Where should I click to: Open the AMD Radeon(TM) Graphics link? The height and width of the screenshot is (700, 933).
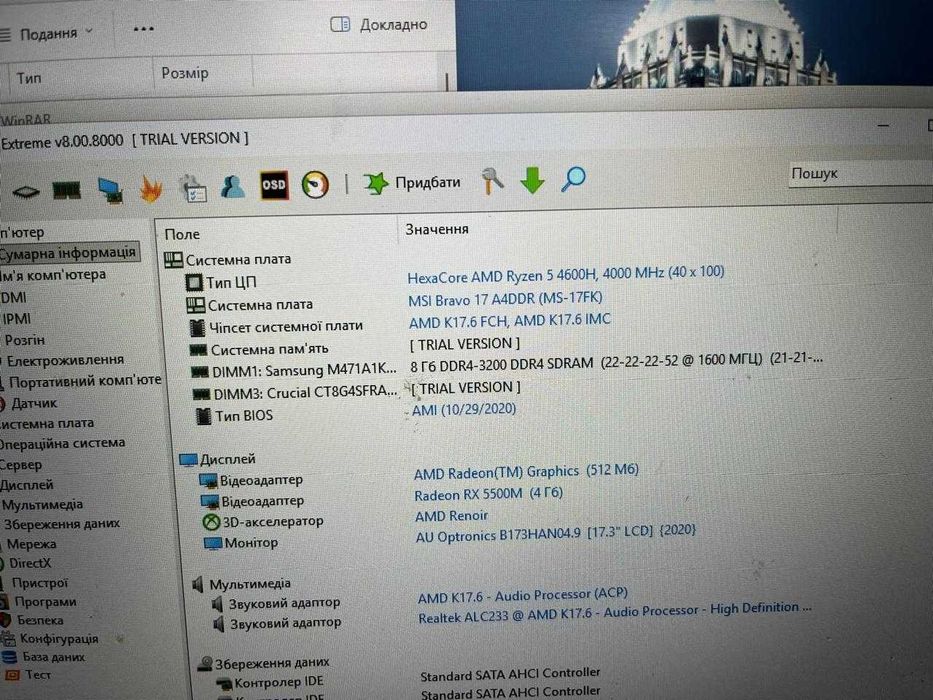tap(526, 472)
